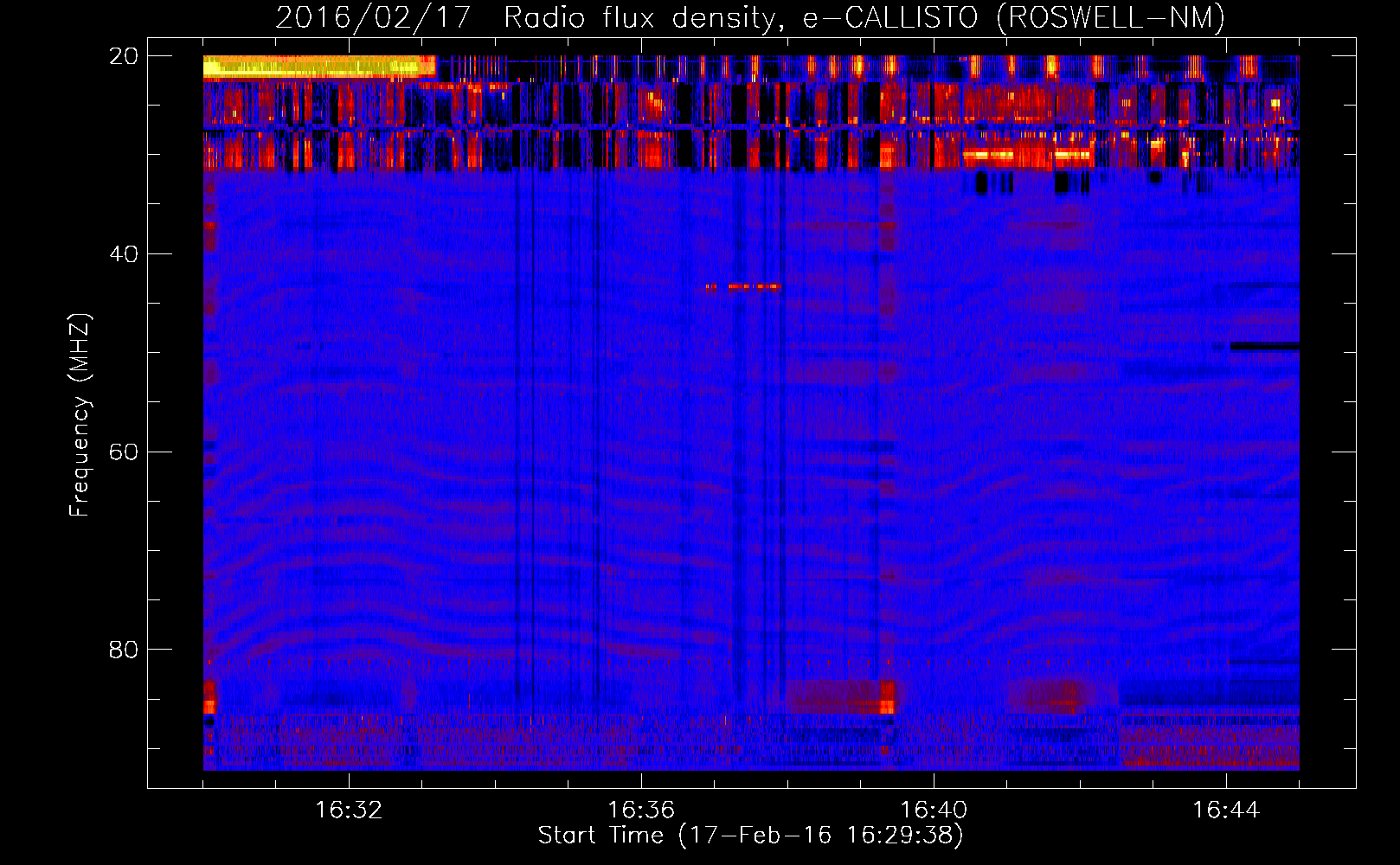Click the 60 frequency tick label
The image size is (1400, 865).
tap(123, 452)
